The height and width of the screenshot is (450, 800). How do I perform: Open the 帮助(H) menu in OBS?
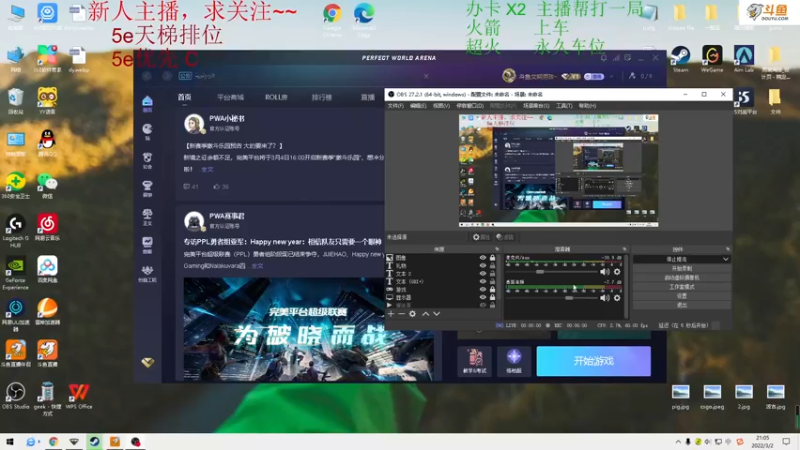587,106
